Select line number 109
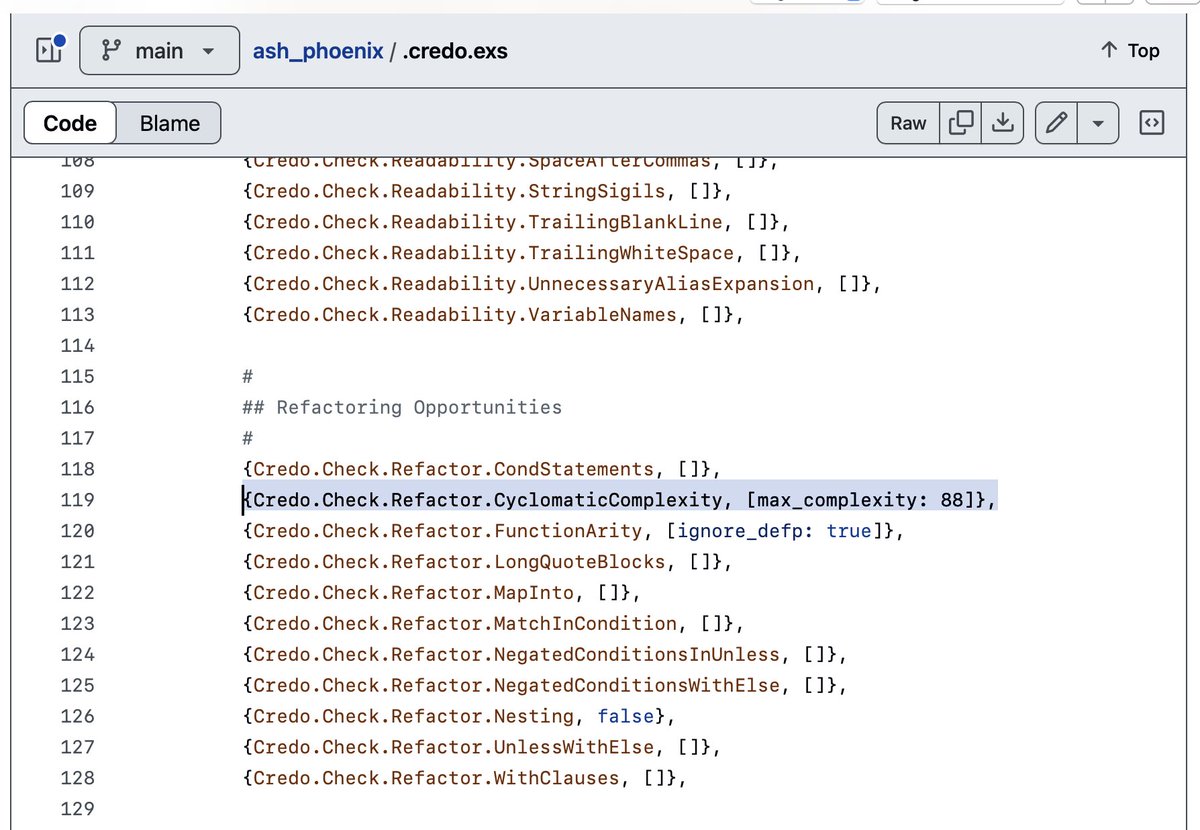Image resolution: width=1200 pixels, height=830 pixels. pyautogui.click(x=78, y=191)
